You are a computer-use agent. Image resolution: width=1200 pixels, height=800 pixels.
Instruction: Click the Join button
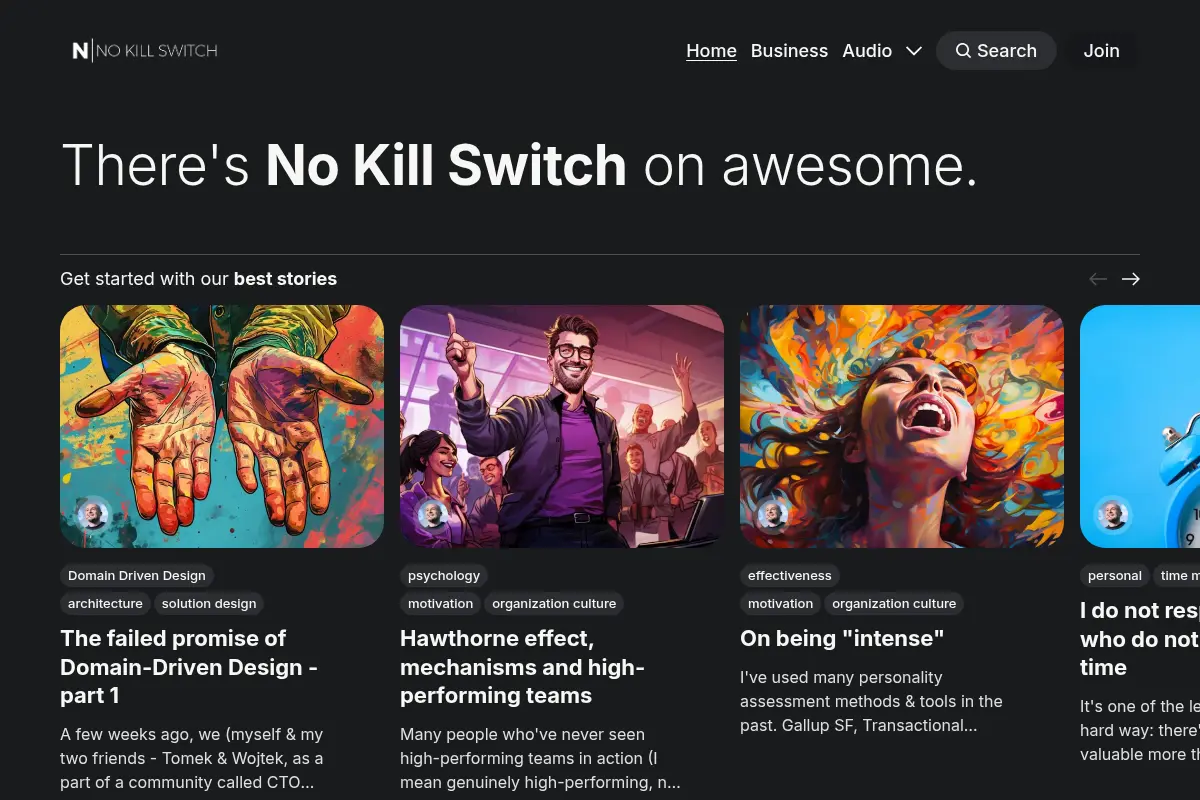pos(1101,50)
